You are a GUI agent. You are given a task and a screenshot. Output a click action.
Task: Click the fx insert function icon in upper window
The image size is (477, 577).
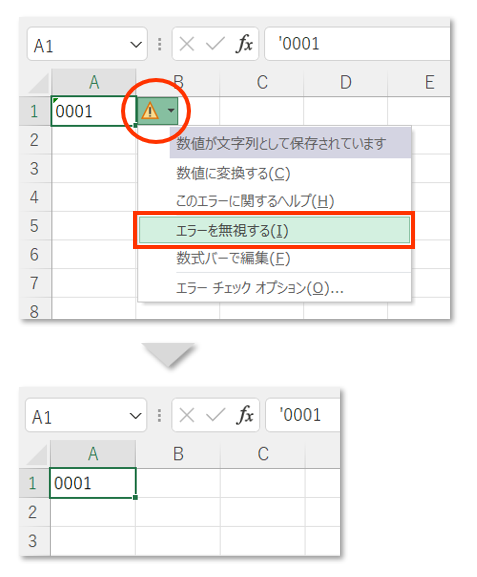[244, 44]
